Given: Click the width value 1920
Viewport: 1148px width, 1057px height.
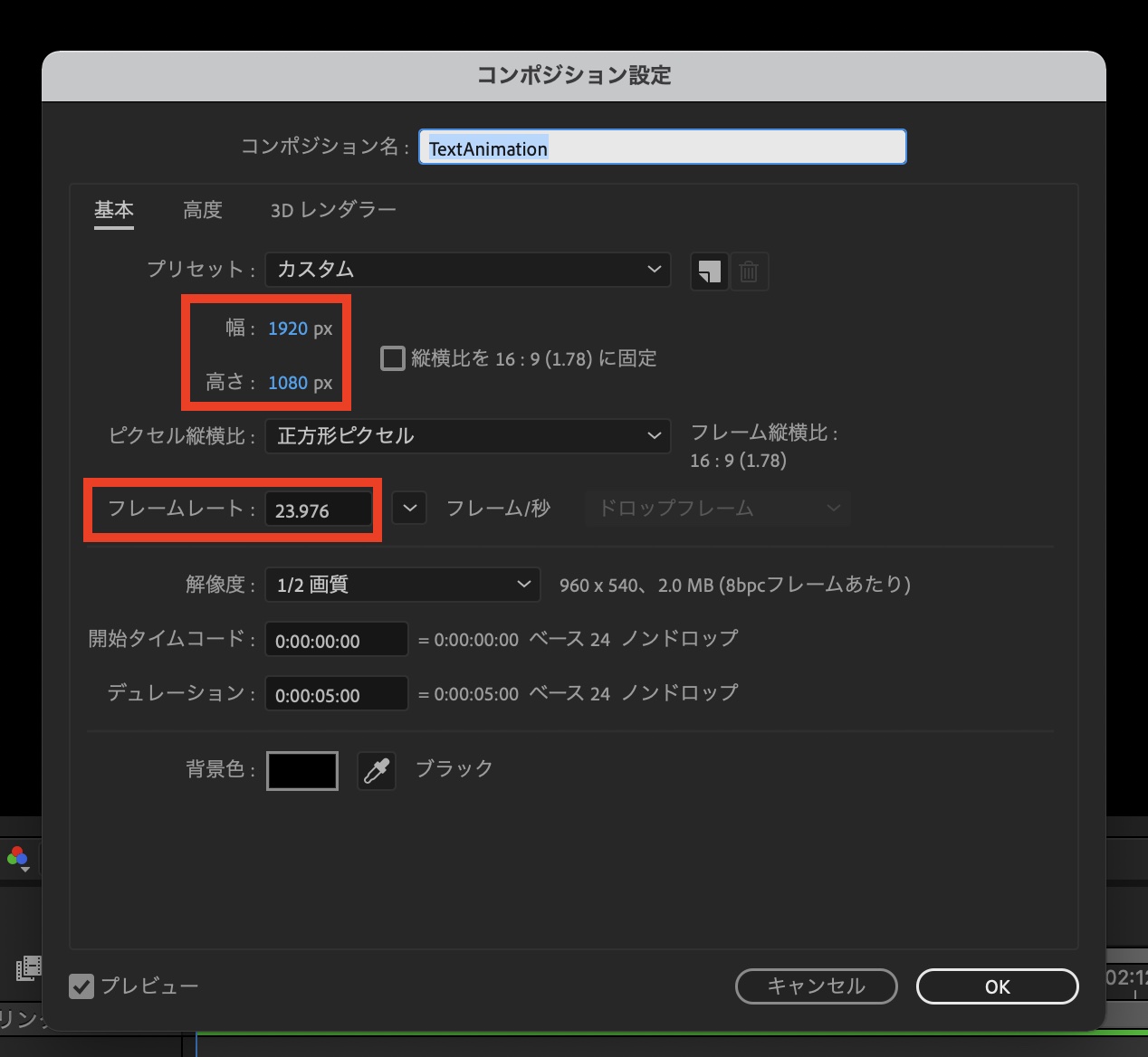Looking at the screenshot, I should 288,329.
